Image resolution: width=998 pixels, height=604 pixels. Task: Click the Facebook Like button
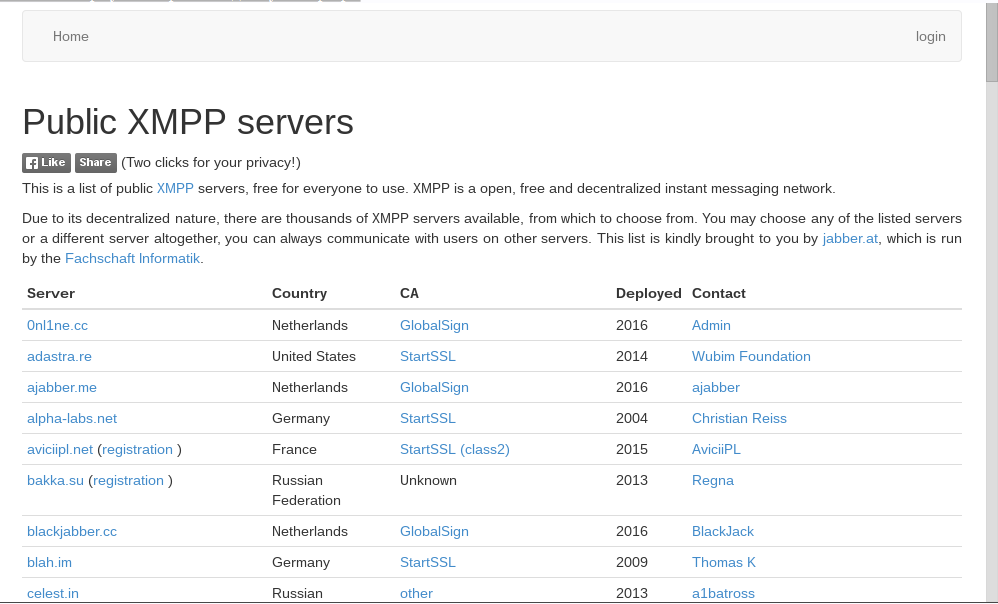(x=46, y=162)
